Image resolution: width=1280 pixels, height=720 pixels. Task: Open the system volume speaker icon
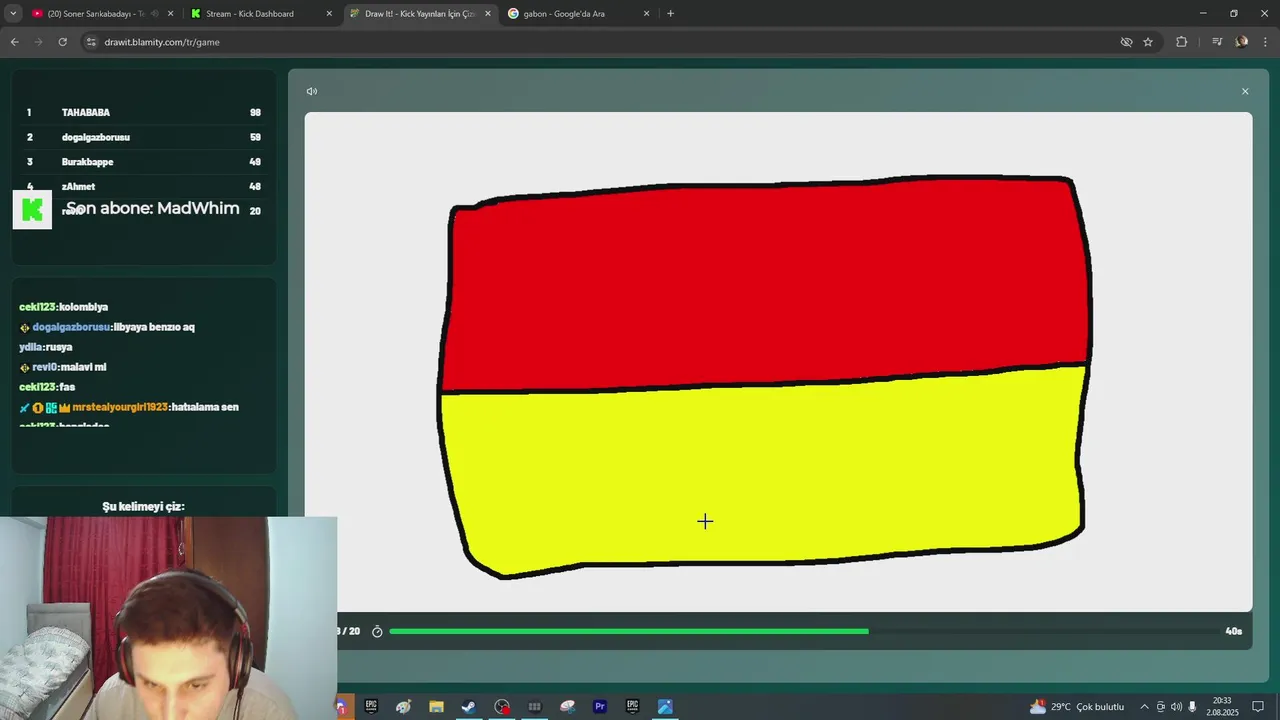pyautogui.click(x=1176, y=706)
